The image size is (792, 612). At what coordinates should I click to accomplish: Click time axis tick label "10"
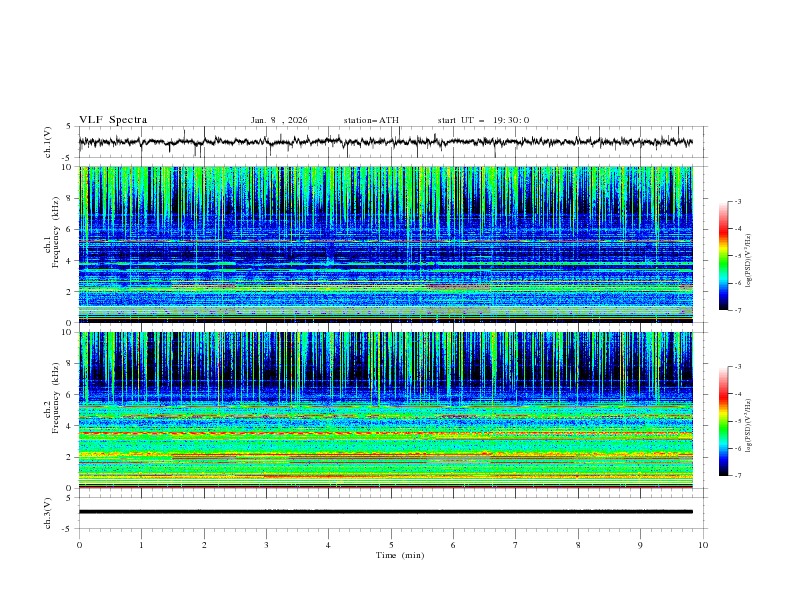point(703,545)
